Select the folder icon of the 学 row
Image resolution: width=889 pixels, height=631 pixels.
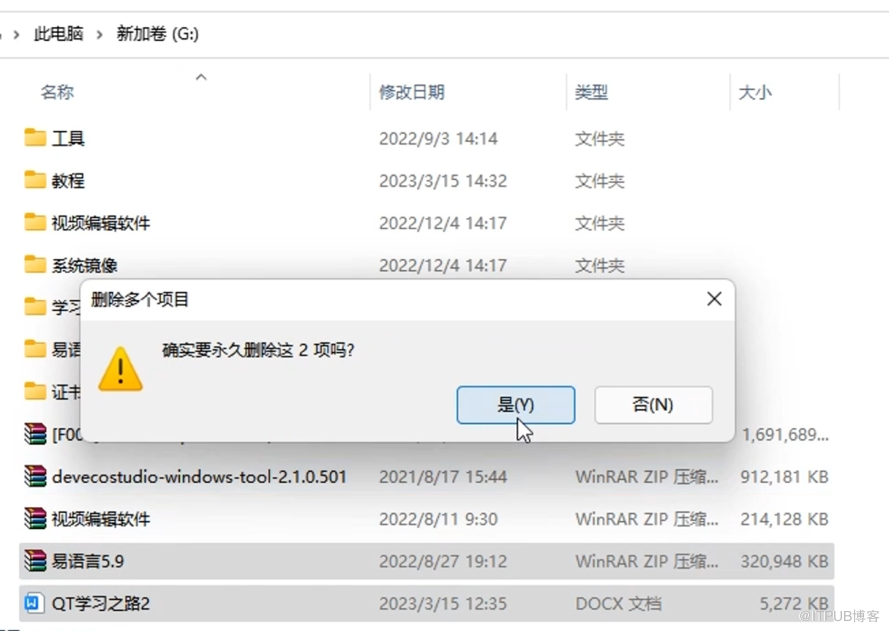35,307
